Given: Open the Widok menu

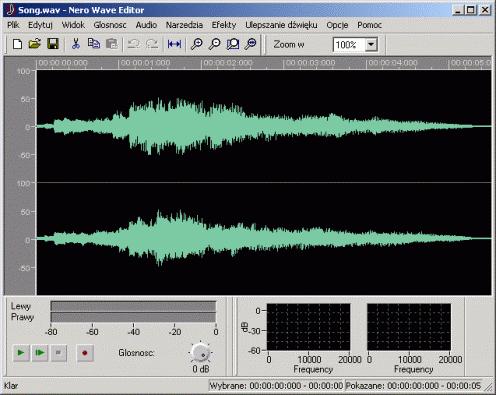Looking at the screenshot, I should (73, 25).
